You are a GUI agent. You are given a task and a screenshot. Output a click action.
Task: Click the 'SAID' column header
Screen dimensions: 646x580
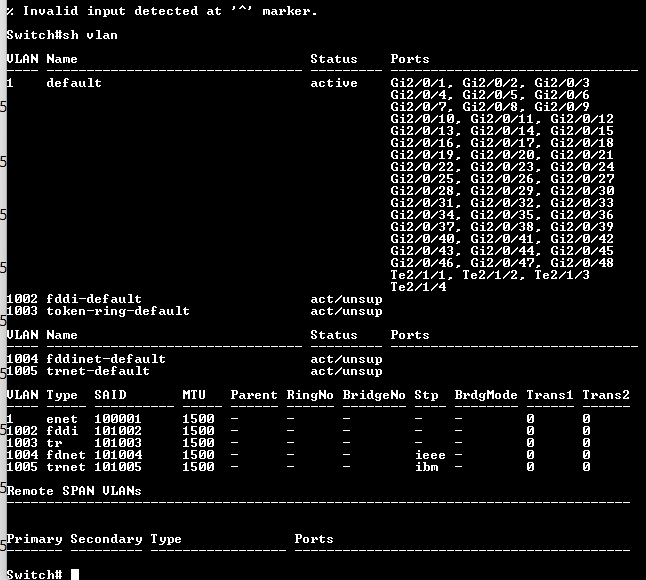coord(110,395)
